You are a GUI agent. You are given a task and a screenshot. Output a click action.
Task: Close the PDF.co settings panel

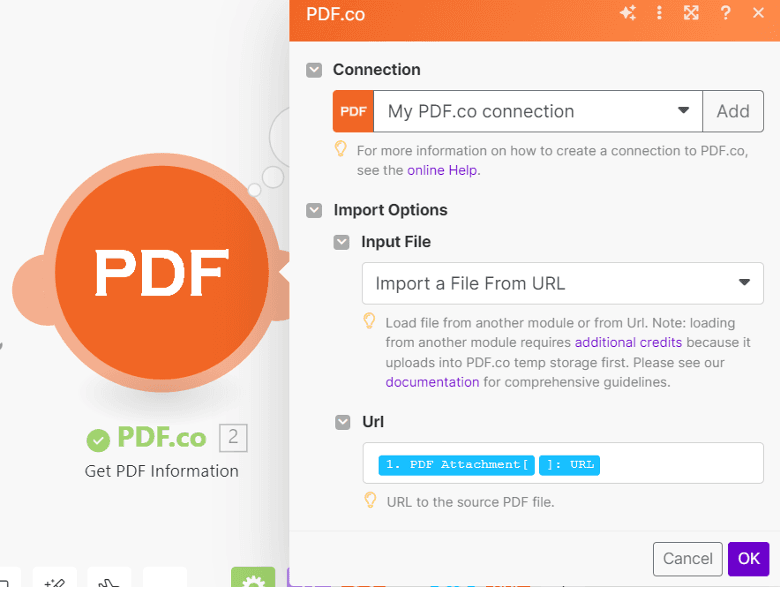coord(758,13)
